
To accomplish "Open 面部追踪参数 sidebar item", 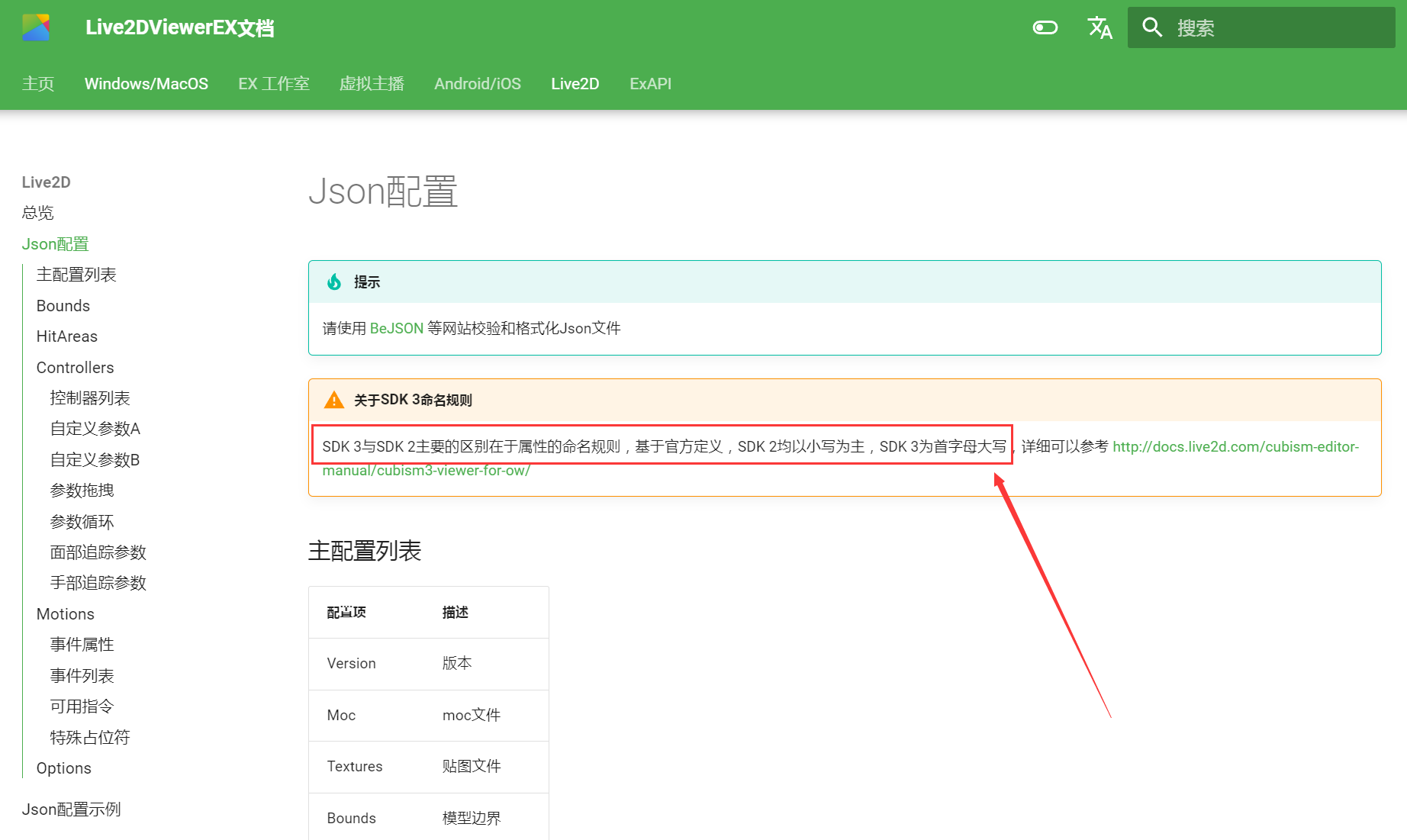I will [x=98, y=552].
